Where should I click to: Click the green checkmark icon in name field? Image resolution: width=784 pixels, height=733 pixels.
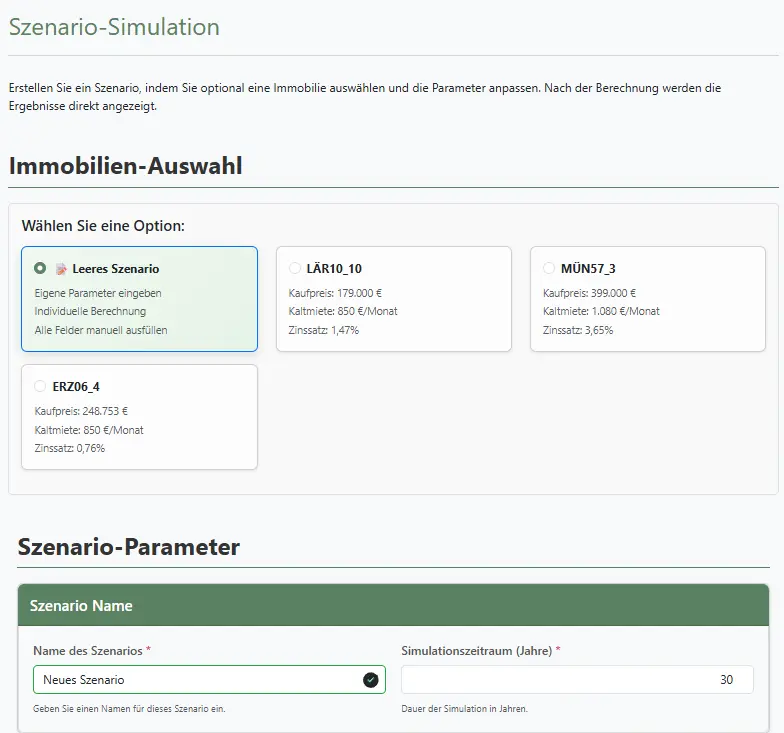point(370,680)
